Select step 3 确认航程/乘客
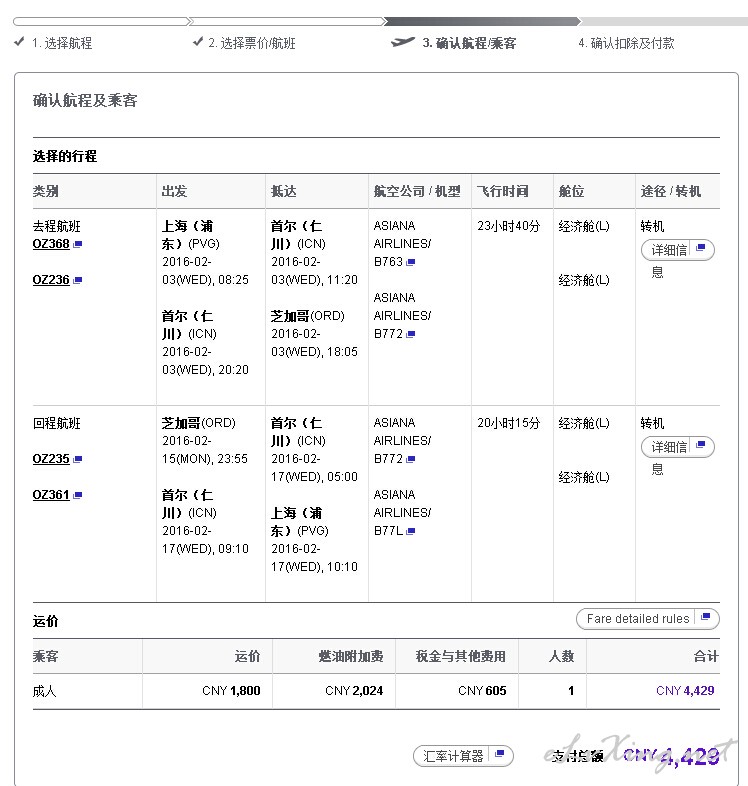The image size is (748, 786). coord(469,43)
